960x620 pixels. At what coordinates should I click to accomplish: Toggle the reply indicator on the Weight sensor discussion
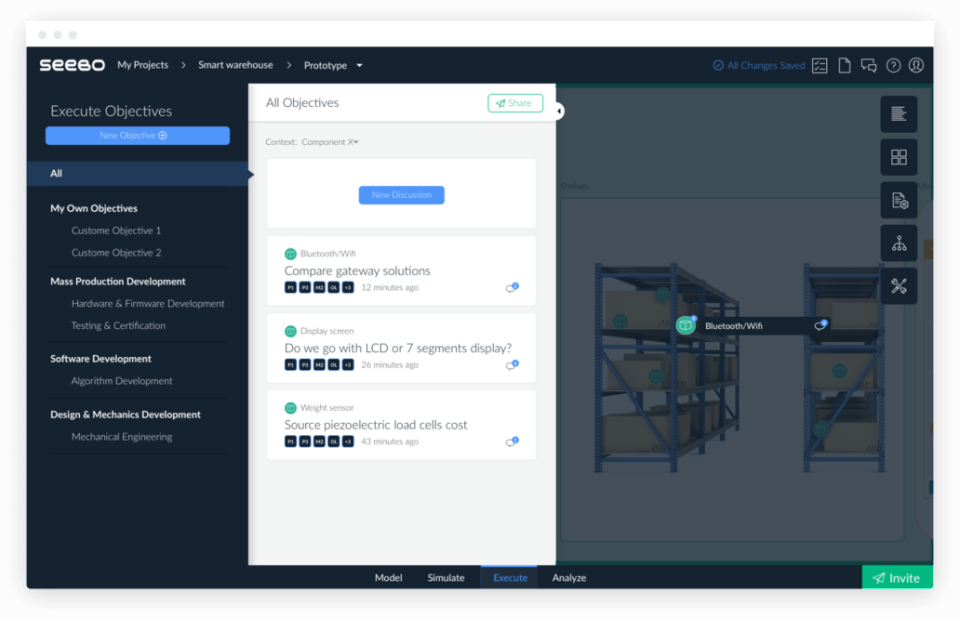tap(512, 441)
